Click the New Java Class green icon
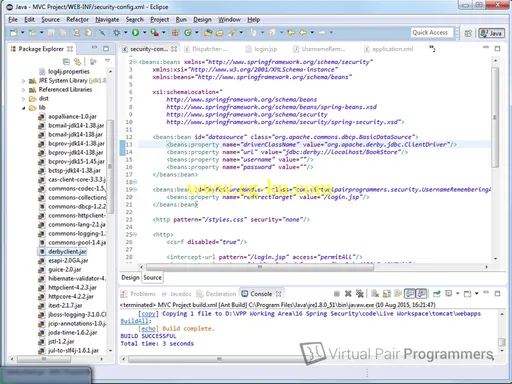Viewport: 512px width, 384px height. pyautogui.click(x=188, y=32)
